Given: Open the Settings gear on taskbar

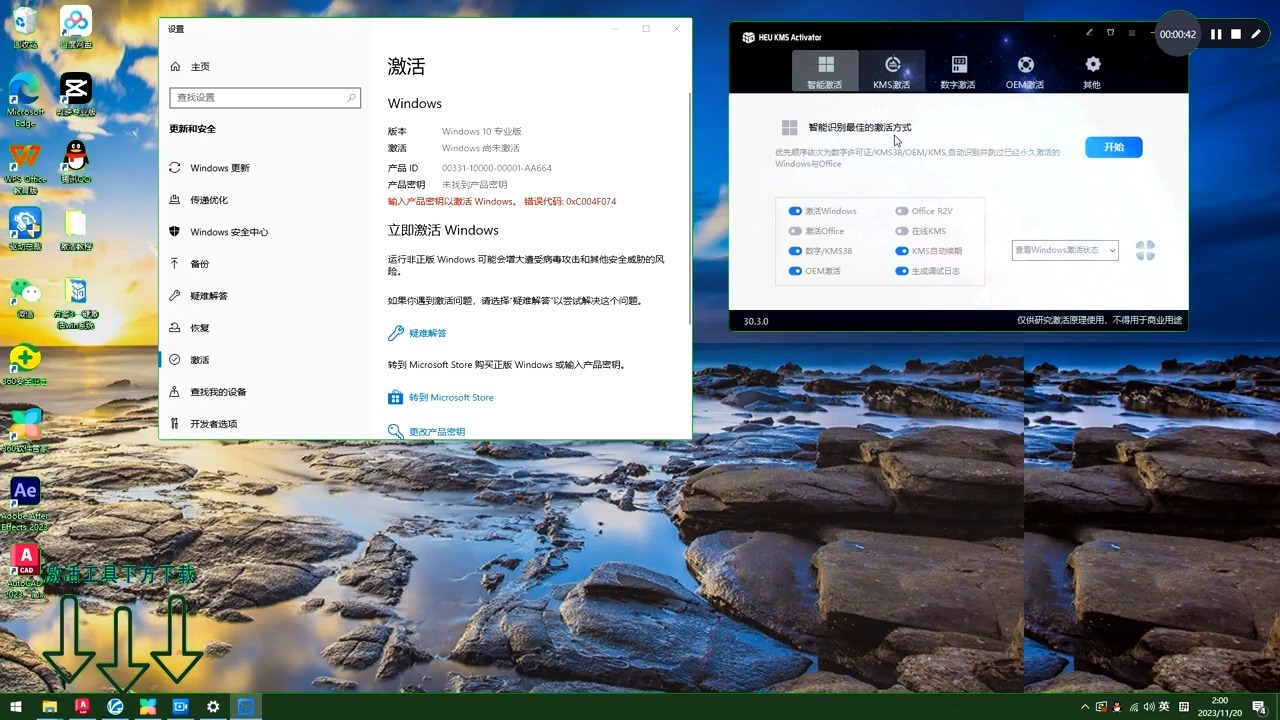Looking at the screenshot, I should tap(213, 707).
